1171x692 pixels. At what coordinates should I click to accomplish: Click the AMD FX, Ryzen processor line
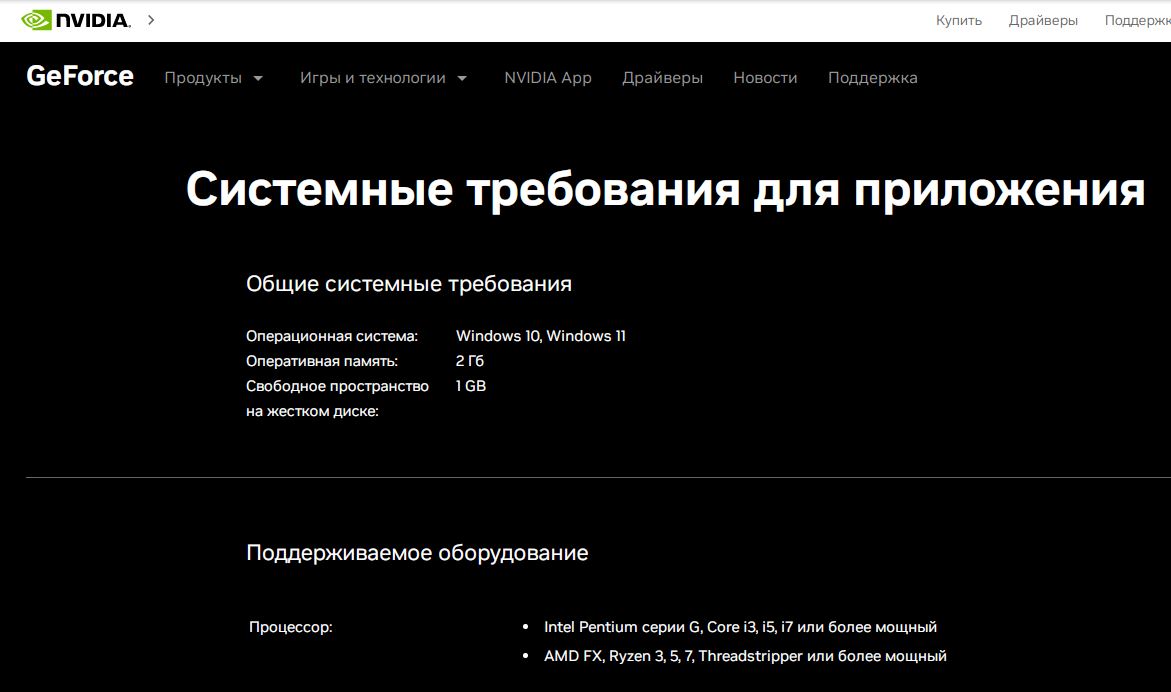745,656
